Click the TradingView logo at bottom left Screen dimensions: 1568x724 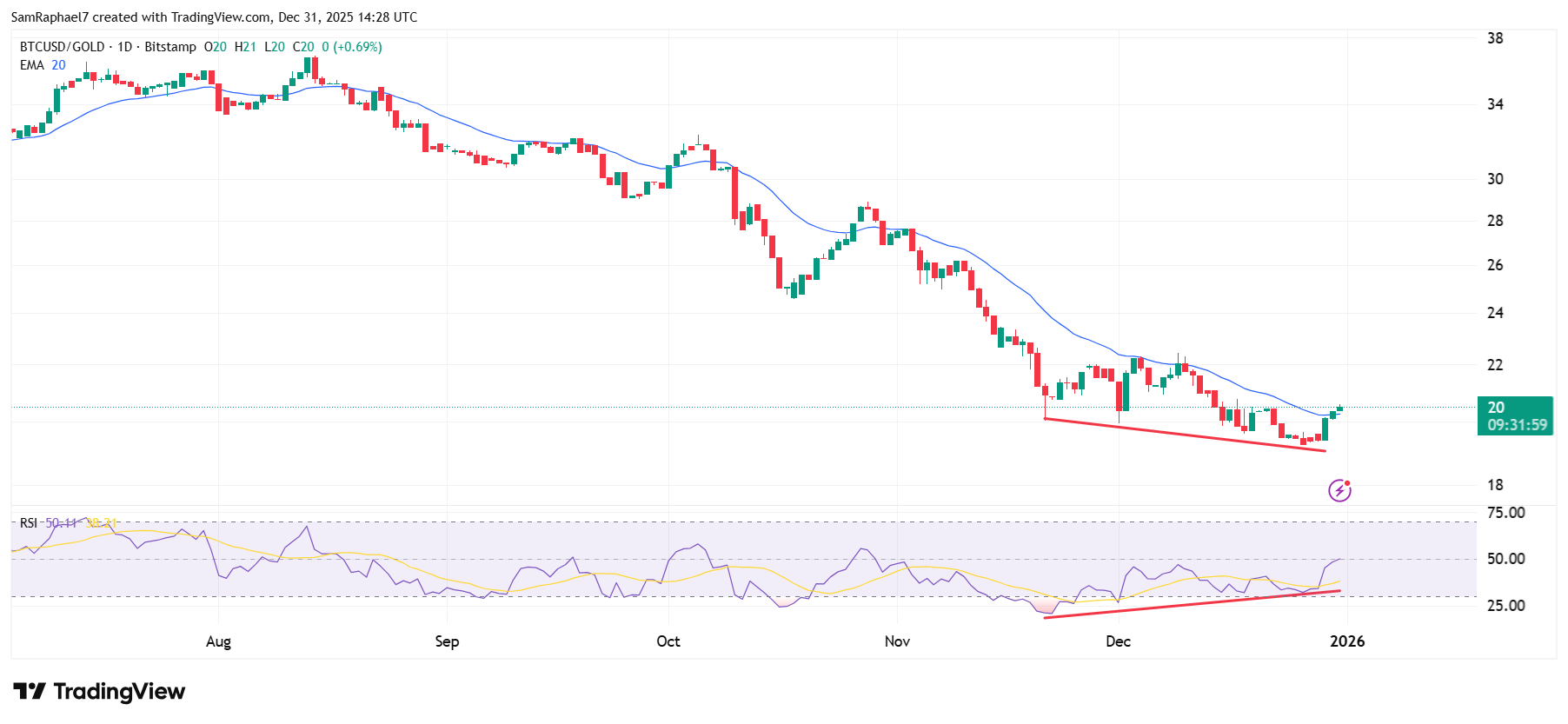click(x=99, y=692)
